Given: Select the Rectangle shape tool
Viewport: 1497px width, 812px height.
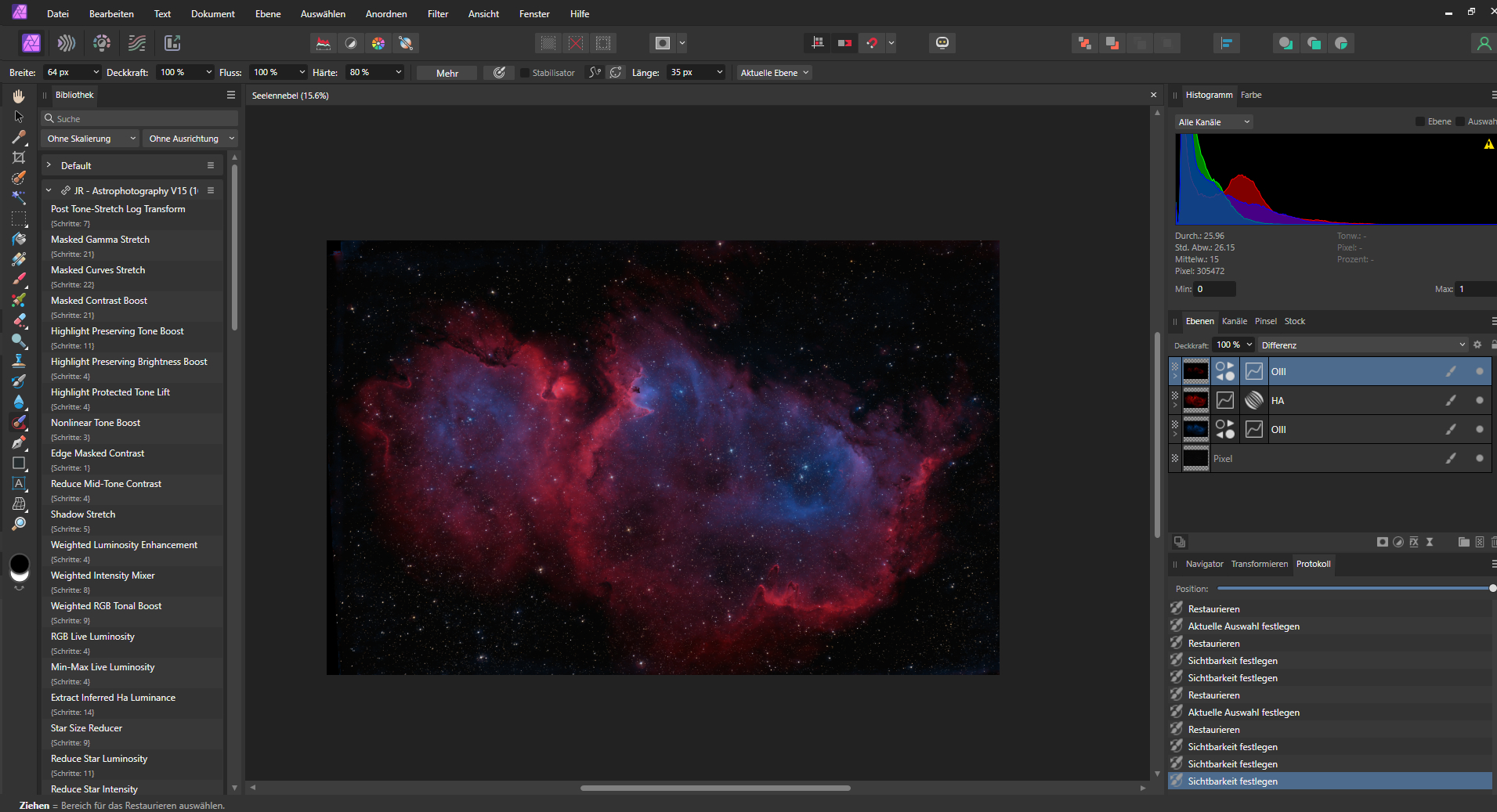Looking at the screenshot, I should 19,463.
